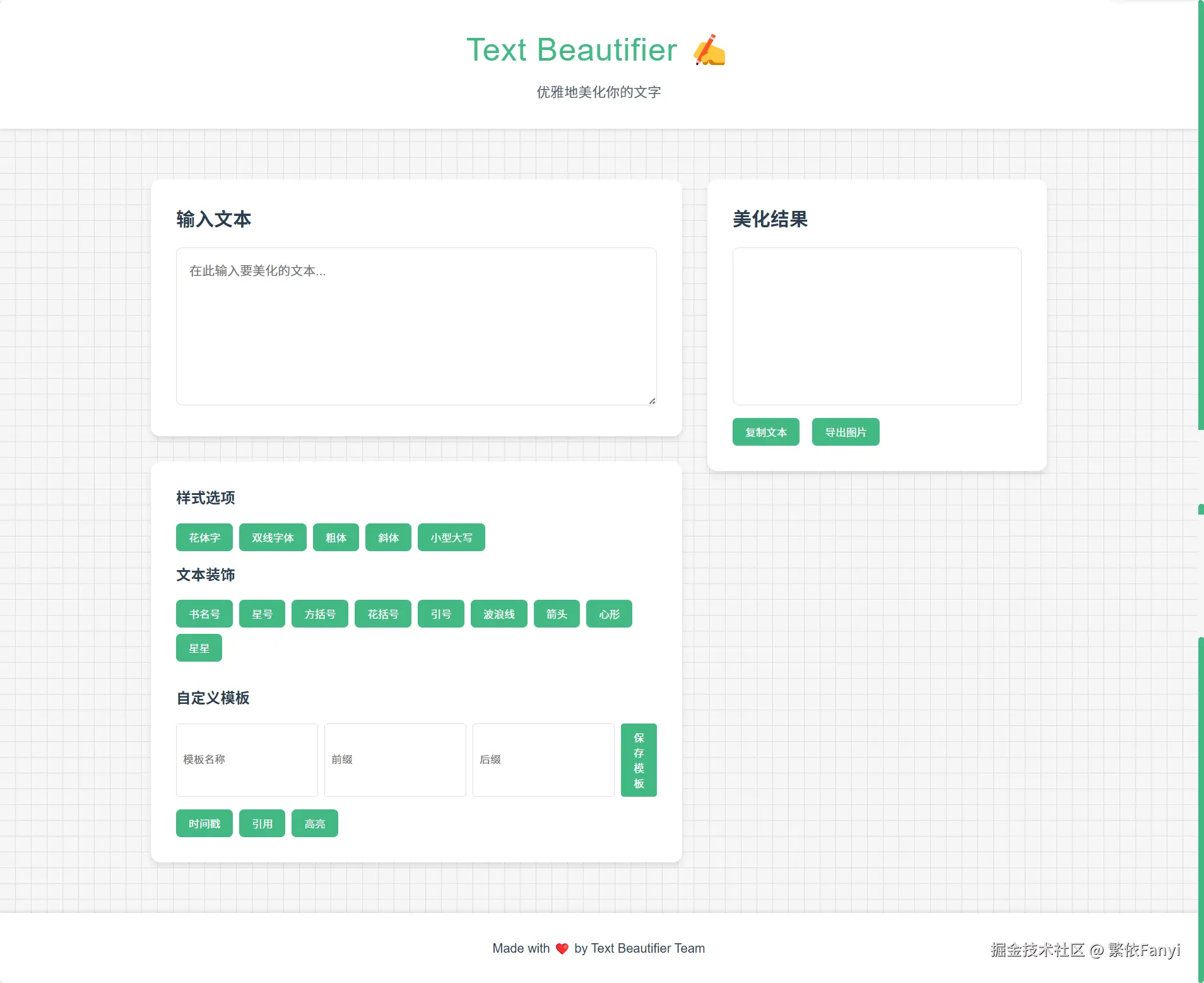1204x983 pixels.
Task: Click footer text 'by Text Beautifier Team'
Action: (639, 948)
